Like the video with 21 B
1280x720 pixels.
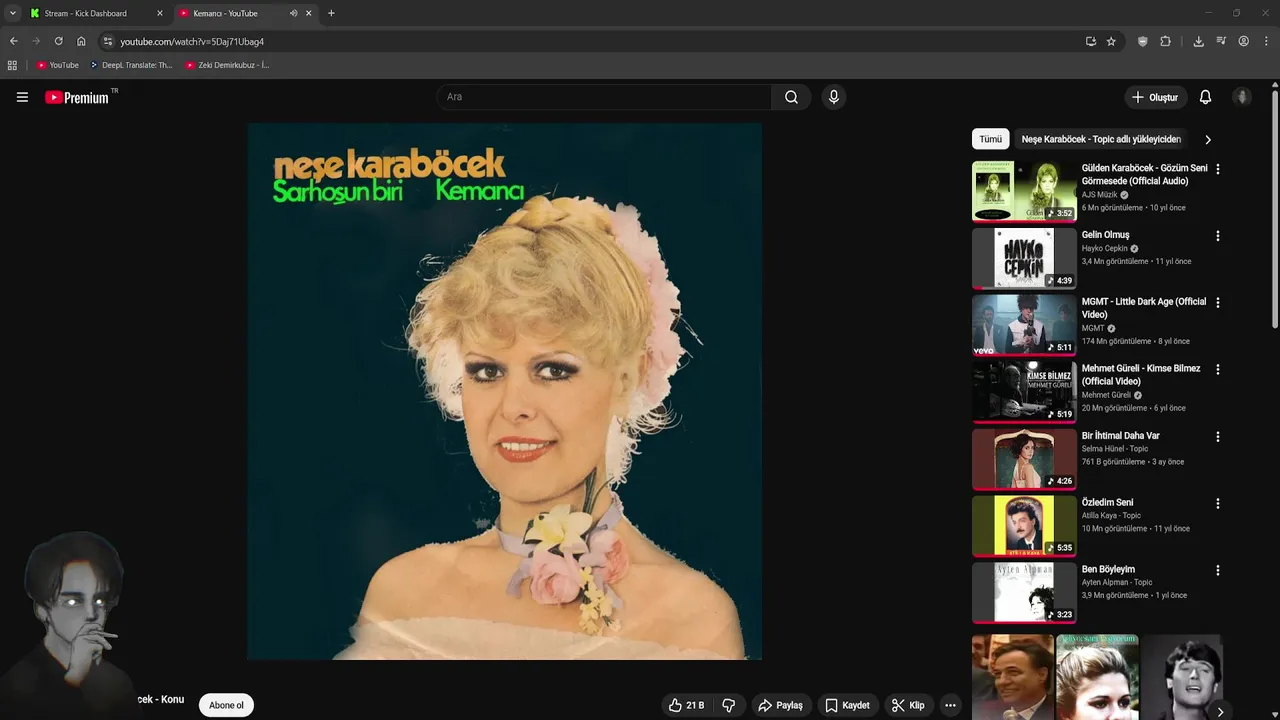pyautogui.click(x=686, y=705)
